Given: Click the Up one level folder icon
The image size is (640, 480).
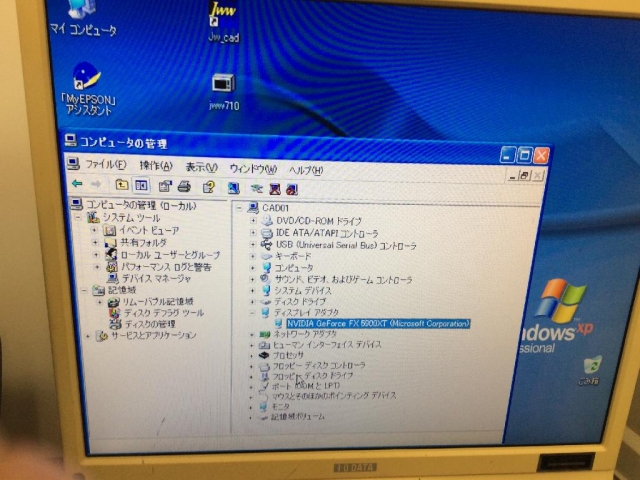Looking at the screenshot, I should 122,185.
